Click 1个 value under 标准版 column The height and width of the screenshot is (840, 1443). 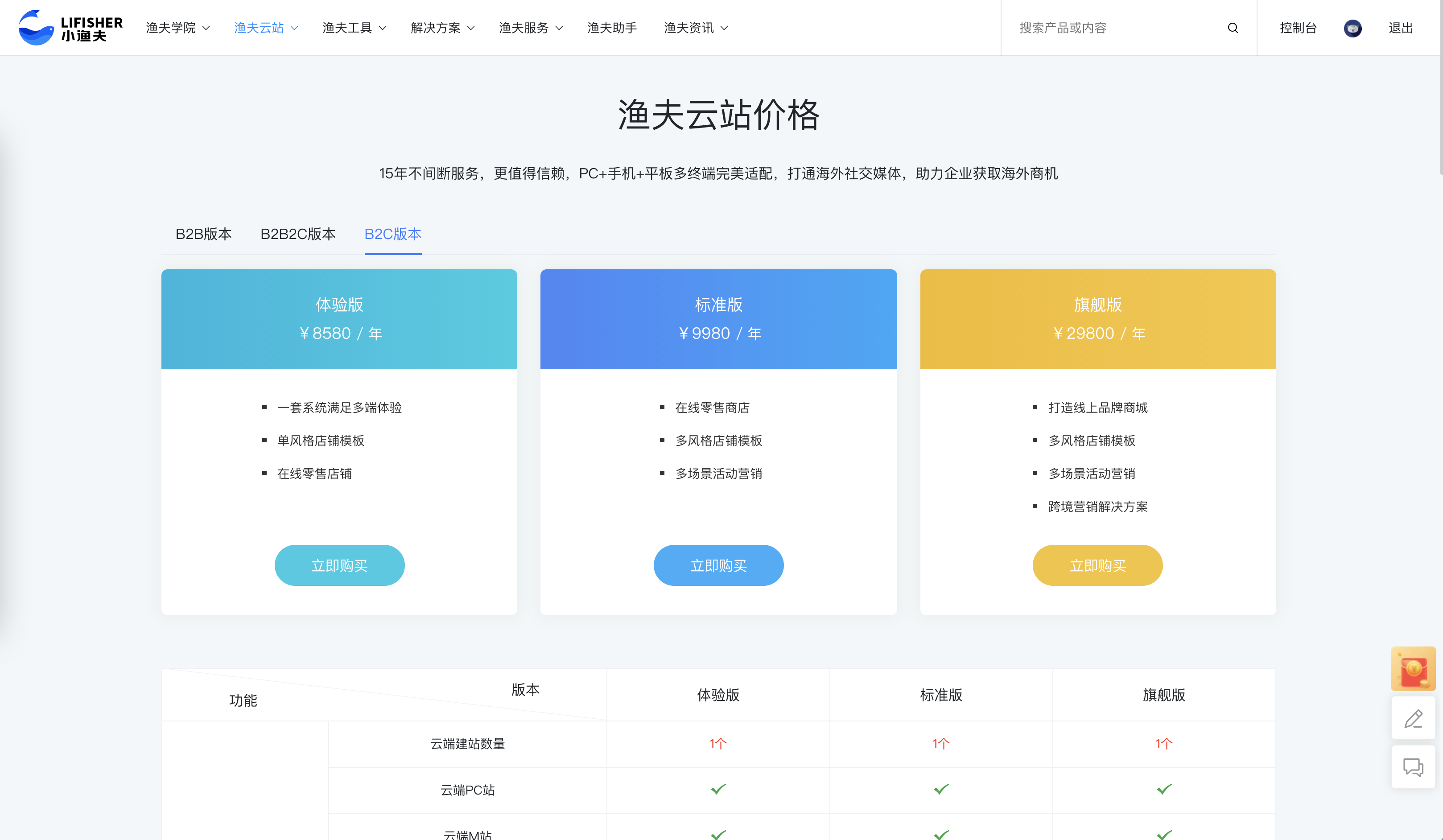click(941, 743)
